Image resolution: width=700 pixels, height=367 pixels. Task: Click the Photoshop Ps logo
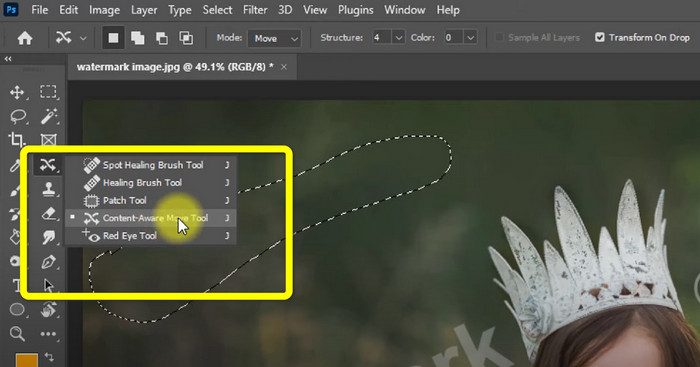click(11, 9)
